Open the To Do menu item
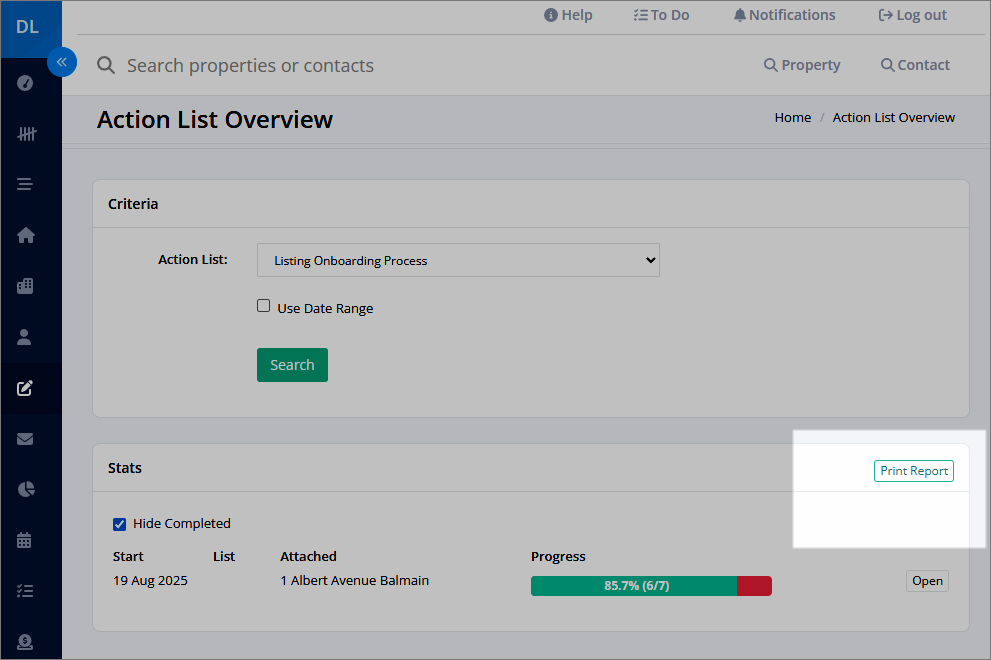Image resolution: width=991 pixels, height=660 pixels. [x=662, y=15]
